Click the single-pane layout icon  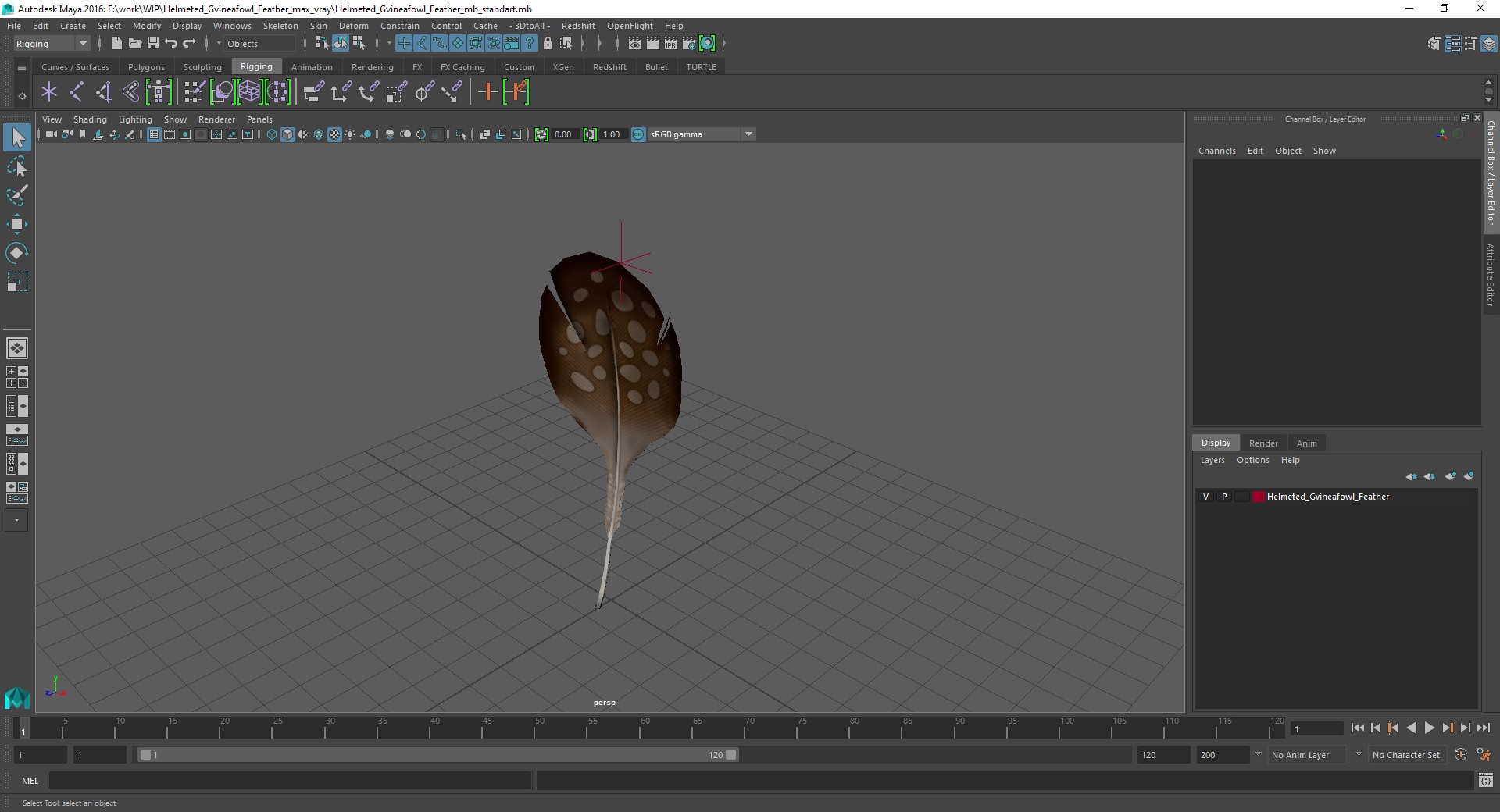click(x=16, y=348)
